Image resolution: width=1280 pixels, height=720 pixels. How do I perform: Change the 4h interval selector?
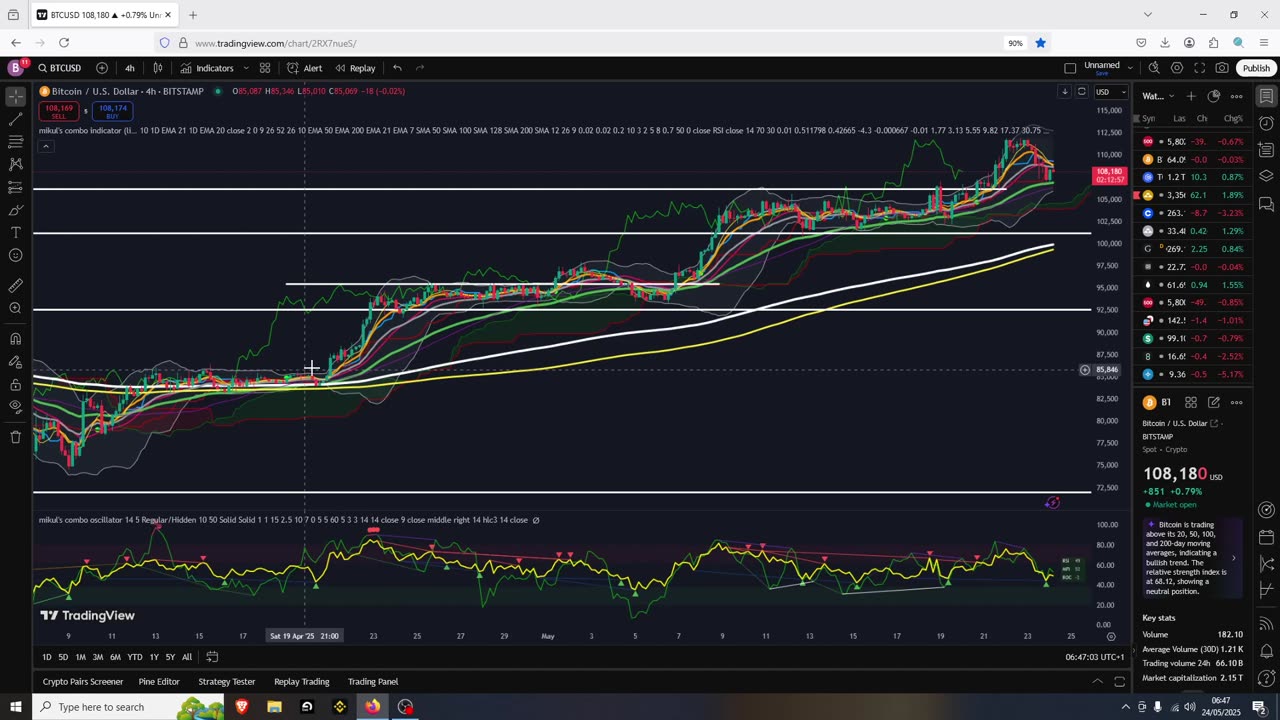pos(130,68)
